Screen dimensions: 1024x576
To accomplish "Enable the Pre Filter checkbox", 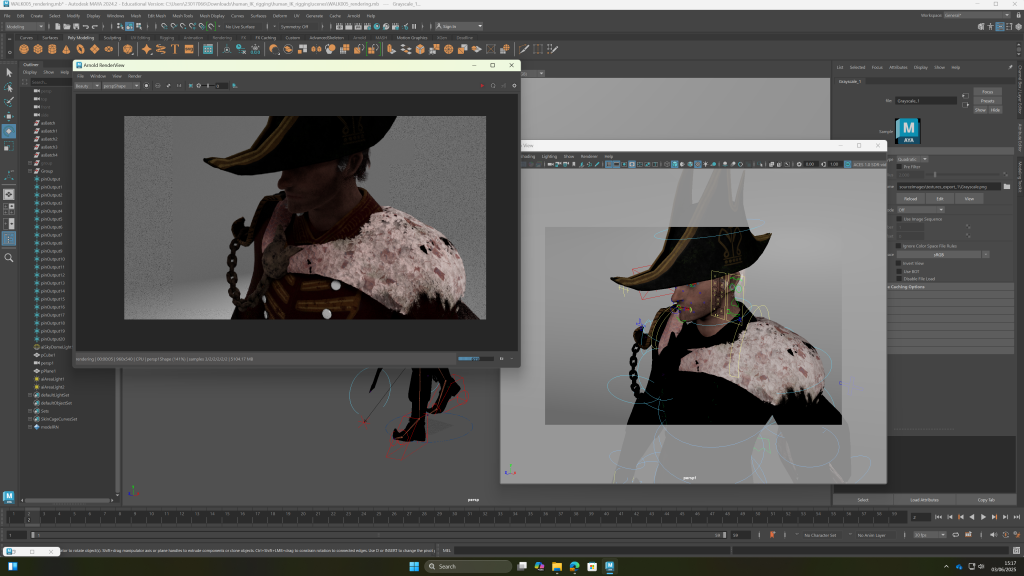I will click(899, 167).
